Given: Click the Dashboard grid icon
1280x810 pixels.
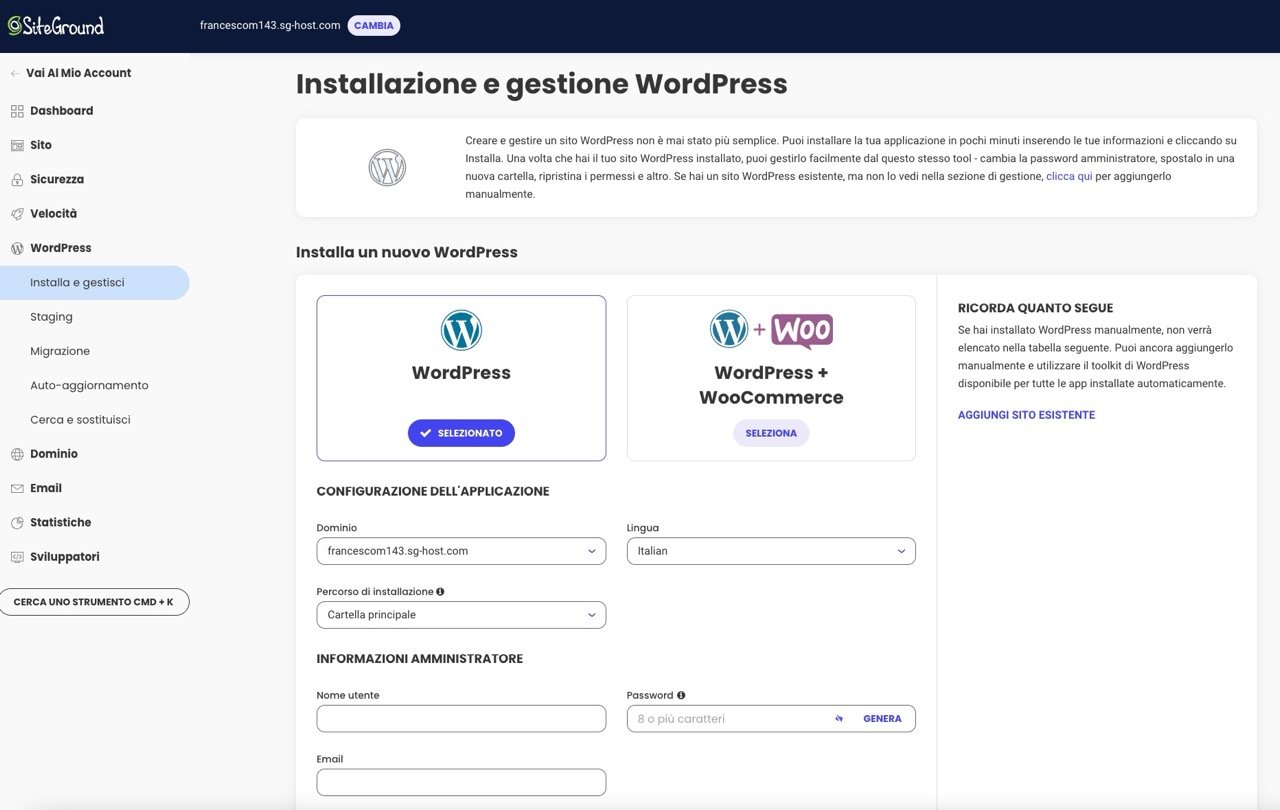Looking at the screenshot, I should click(17, 111).
